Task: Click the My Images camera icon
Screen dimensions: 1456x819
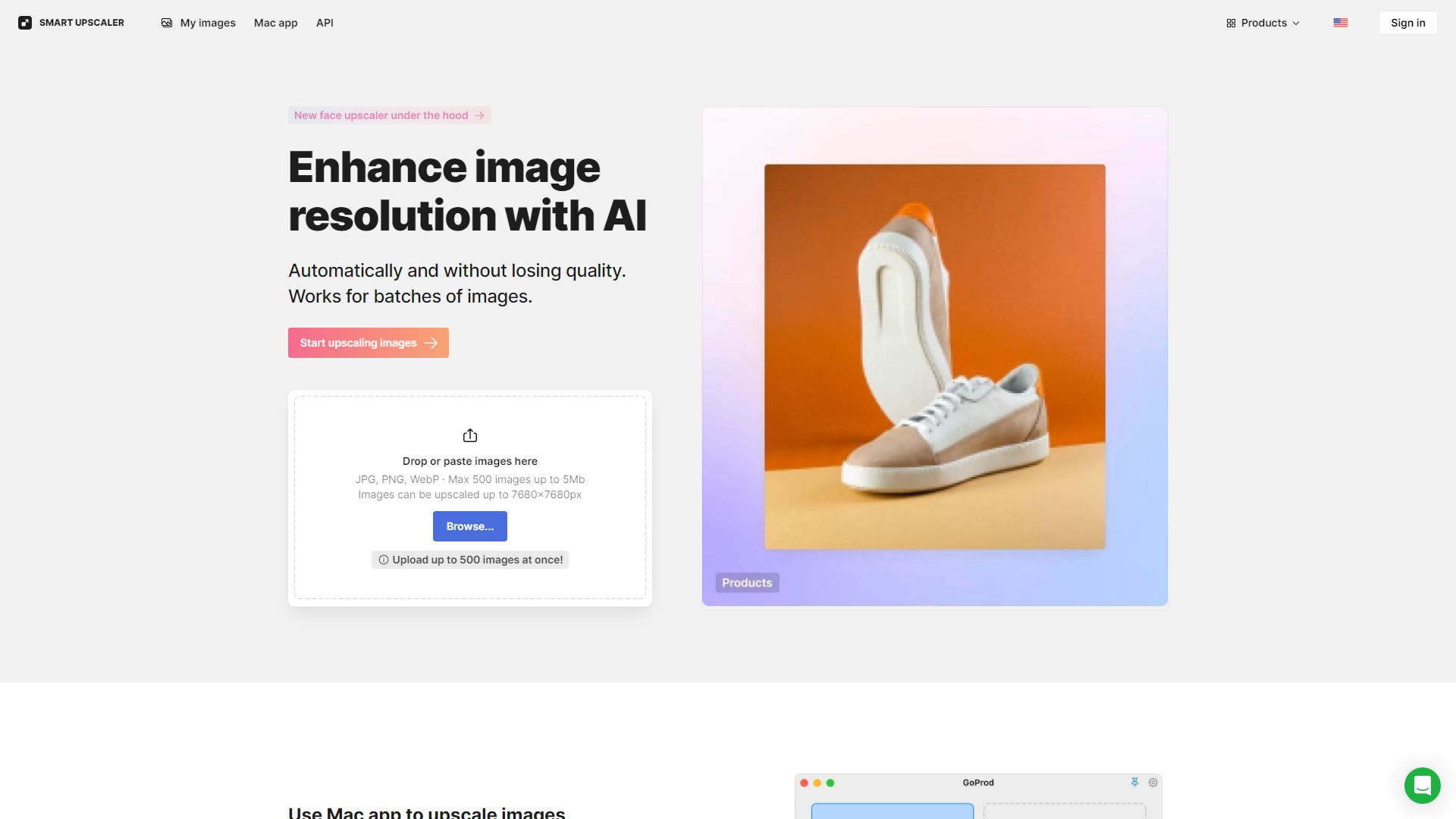Action: click(x=166, y=22)
